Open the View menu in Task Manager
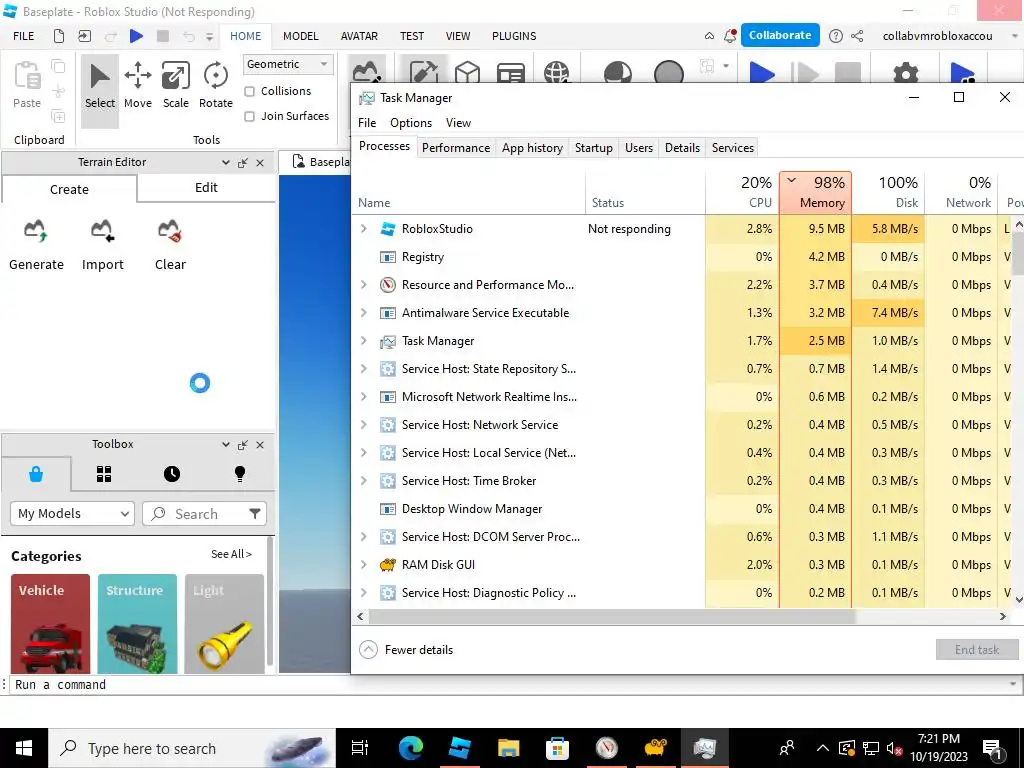The image size is (1024, 768). coord(458,123)
